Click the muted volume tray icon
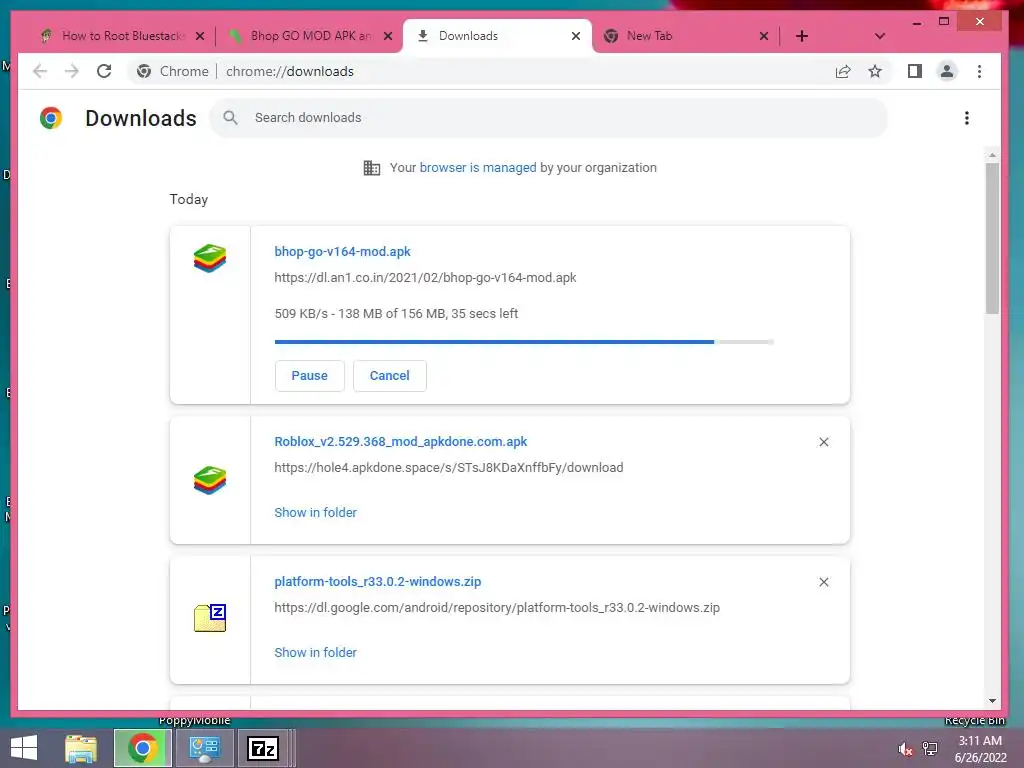This screenshot has height=768, width=1024. [904, 749]
